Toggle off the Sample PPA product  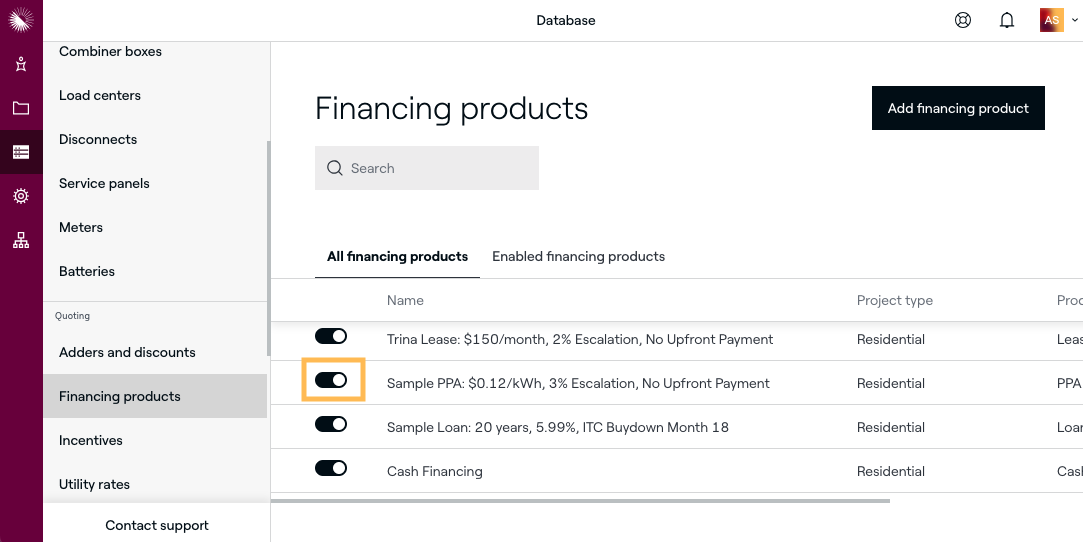tap(331, 380)
